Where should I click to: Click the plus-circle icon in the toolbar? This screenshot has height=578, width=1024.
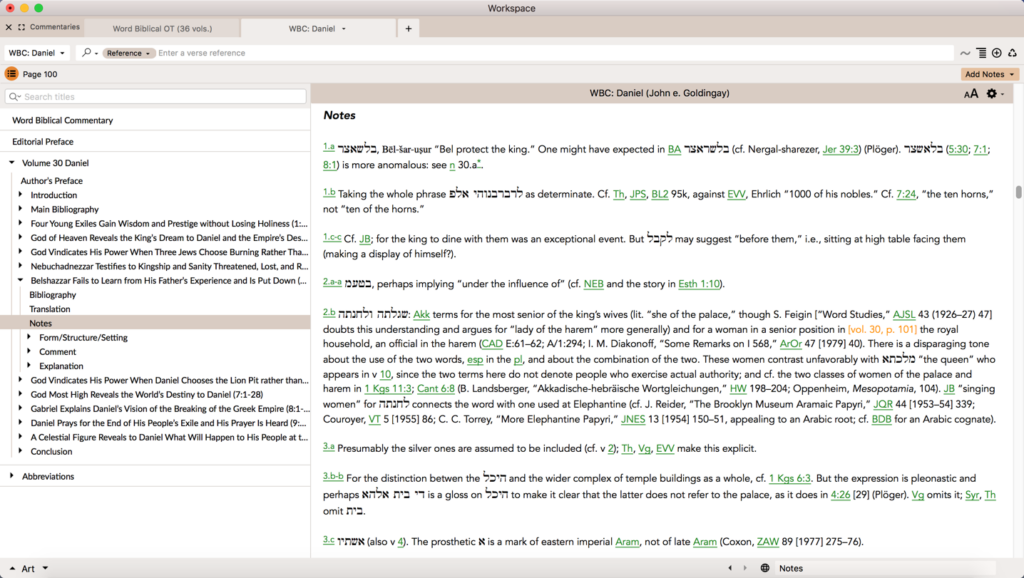tap(997, 53)
